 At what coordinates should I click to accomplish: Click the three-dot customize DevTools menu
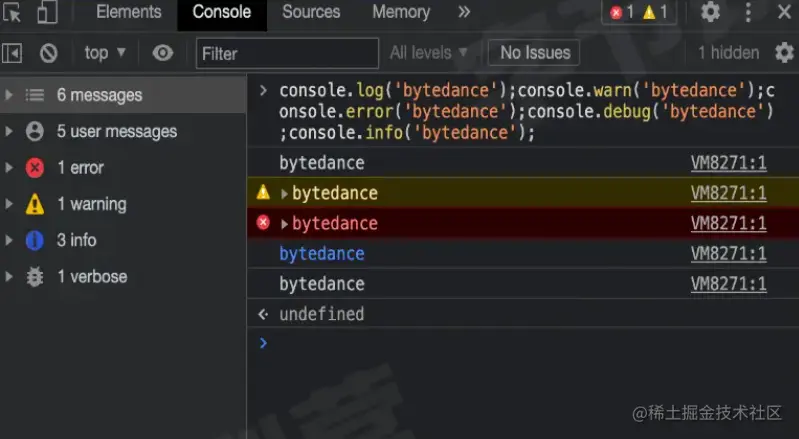pyautogui.click(x=749, y=13)
